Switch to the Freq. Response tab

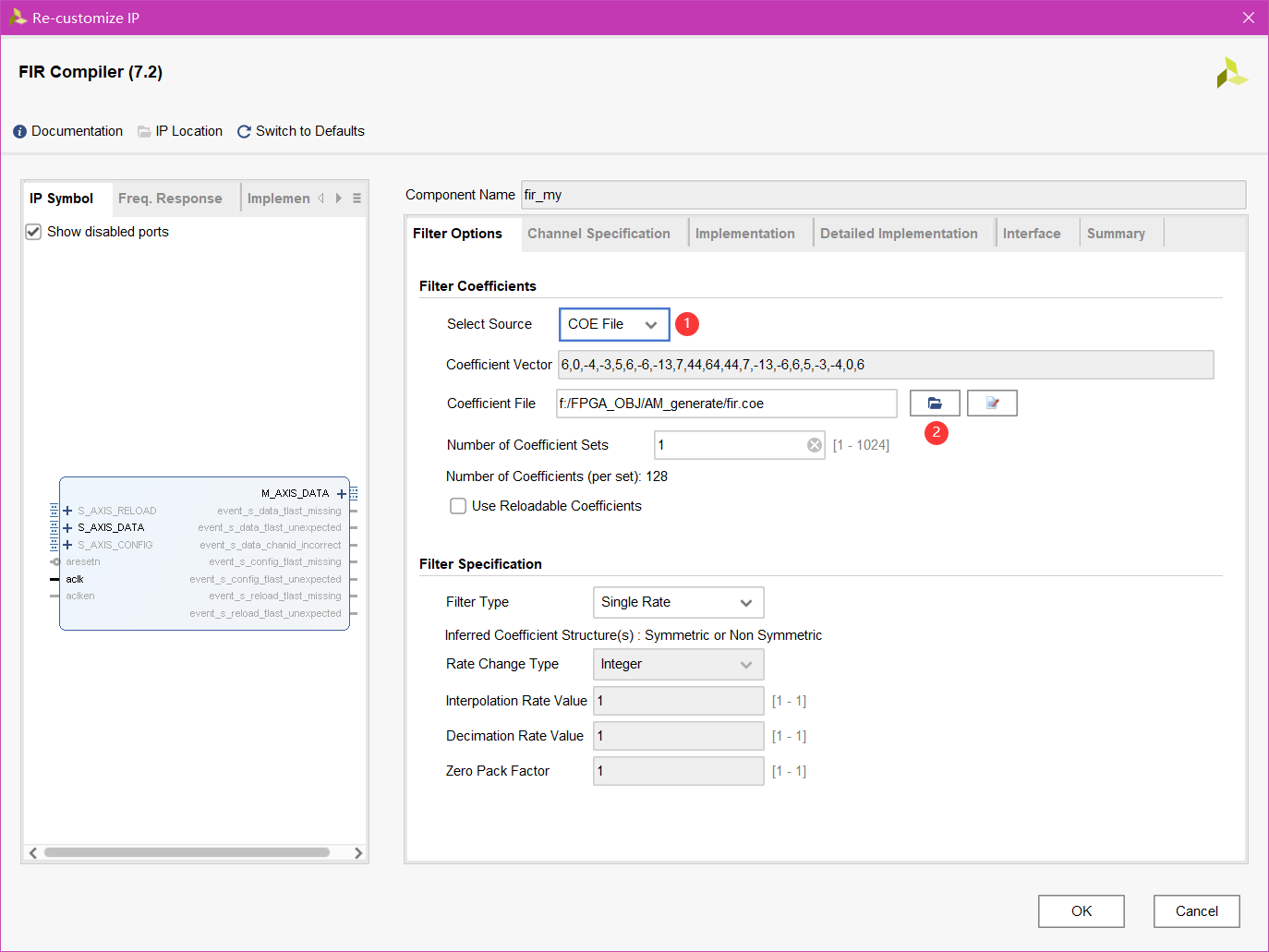point(170,199)
